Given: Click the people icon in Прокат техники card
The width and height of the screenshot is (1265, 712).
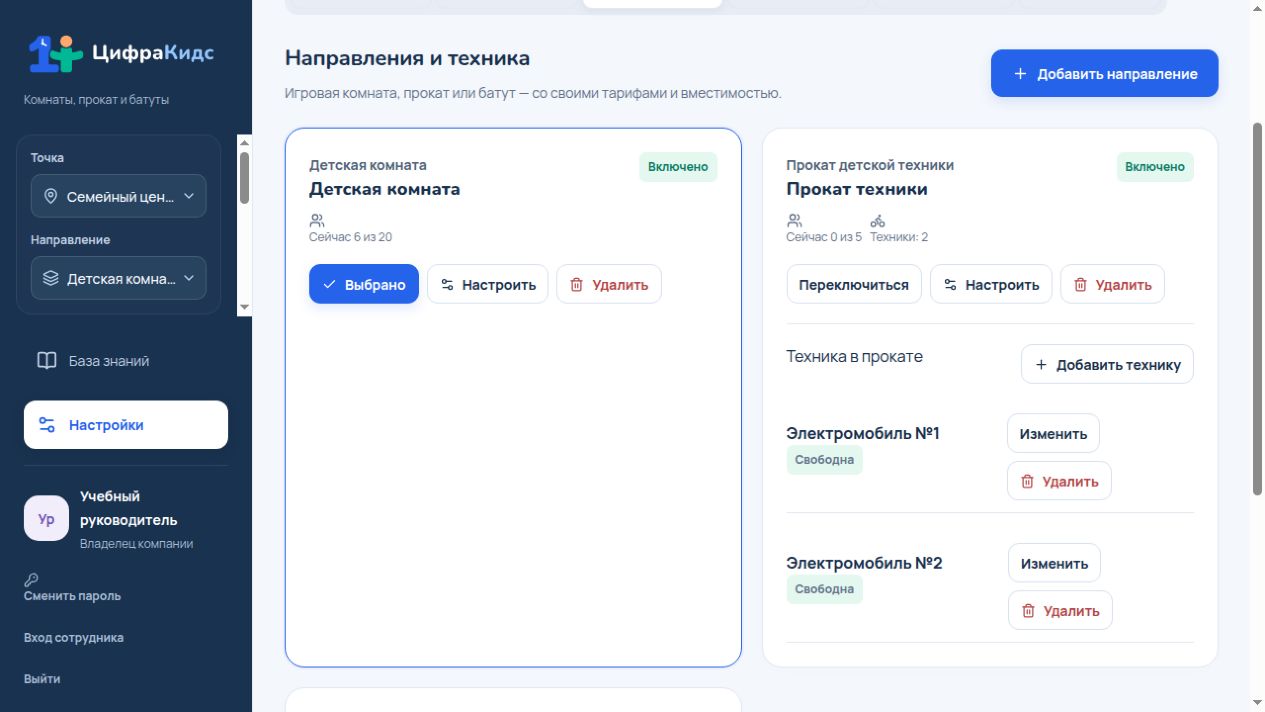Looking at the screenshot, I should coord(795,221).
